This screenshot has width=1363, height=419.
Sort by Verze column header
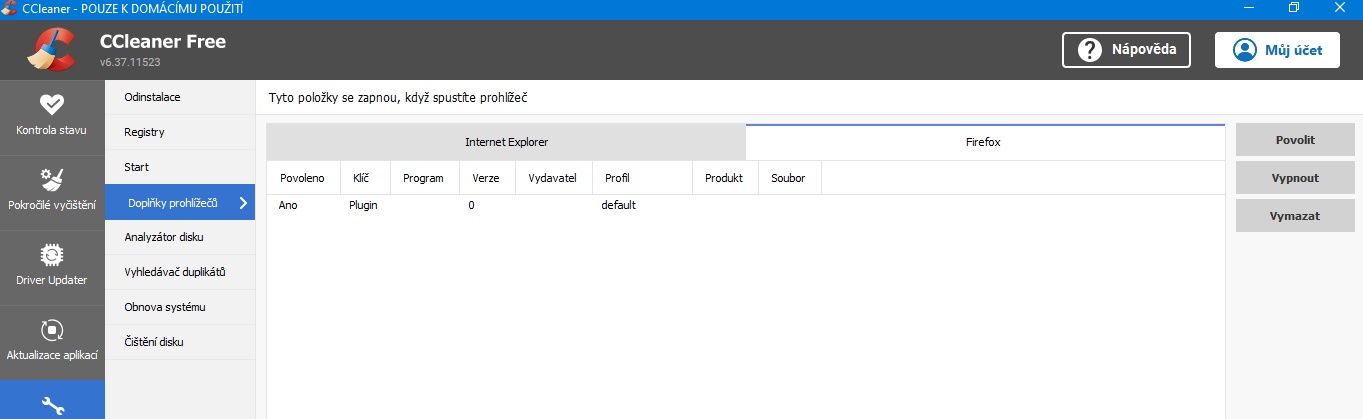(488, 178)
